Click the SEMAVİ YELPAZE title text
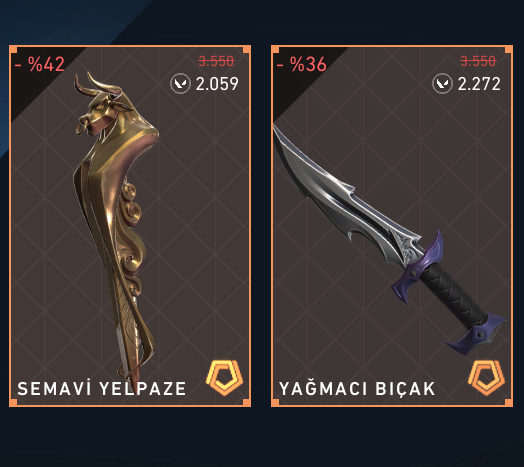The image size is (524, 467). coord(102,388)
